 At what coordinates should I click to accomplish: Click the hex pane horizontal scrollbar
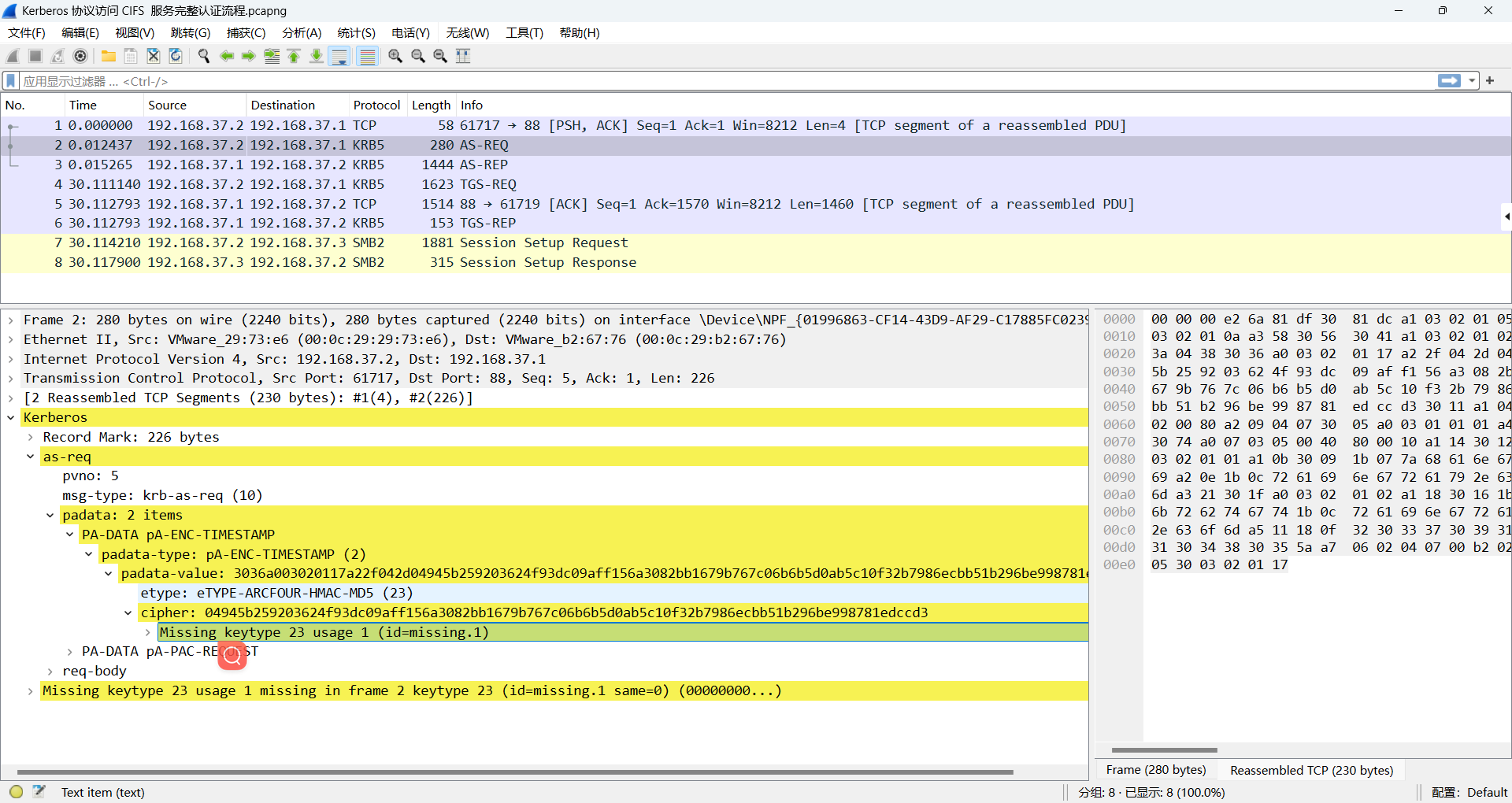(1164, 750)
